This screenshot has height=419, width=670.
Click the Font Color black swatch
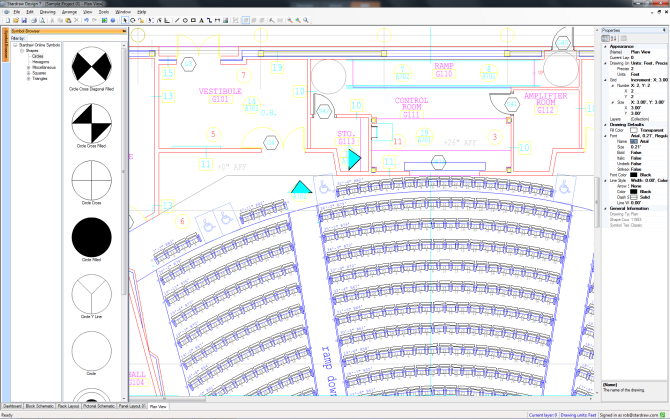coord(635,176)
